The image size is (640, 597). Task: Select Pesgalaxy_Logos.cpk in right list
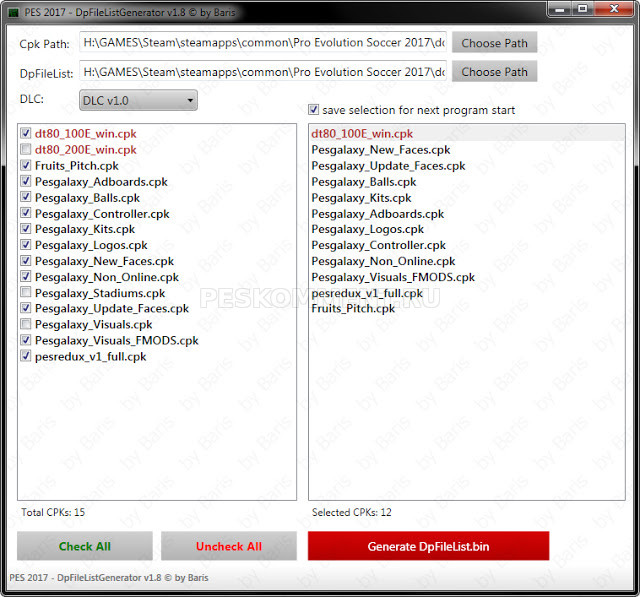(467, 229)
